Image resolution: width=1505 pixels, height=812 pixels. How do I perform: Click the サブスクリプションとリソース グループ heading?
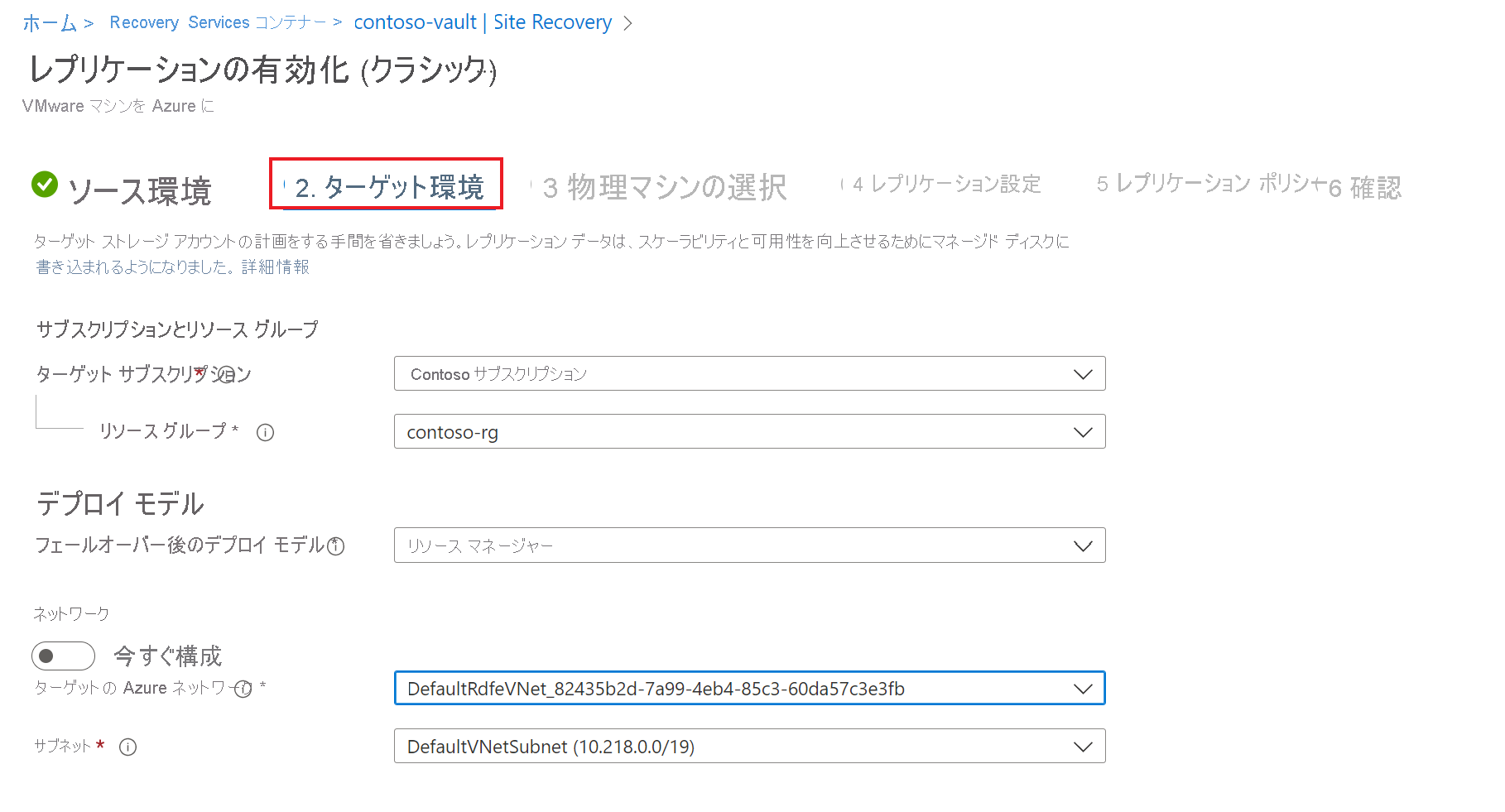click(177, 329)
